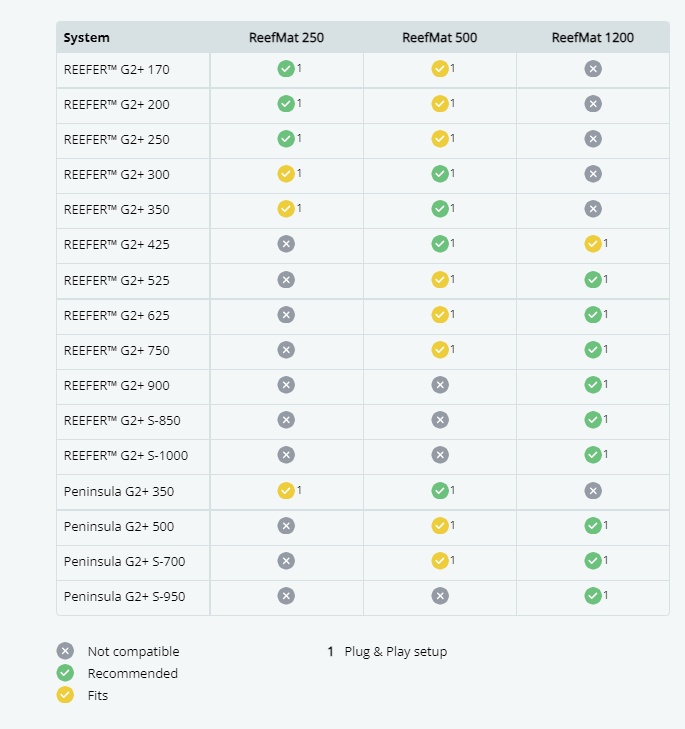This screenshot has height=729, width=685.
Task: Click yellow check for REEFER G2+ 200 ReefMat 500
Action: (439, 104)
